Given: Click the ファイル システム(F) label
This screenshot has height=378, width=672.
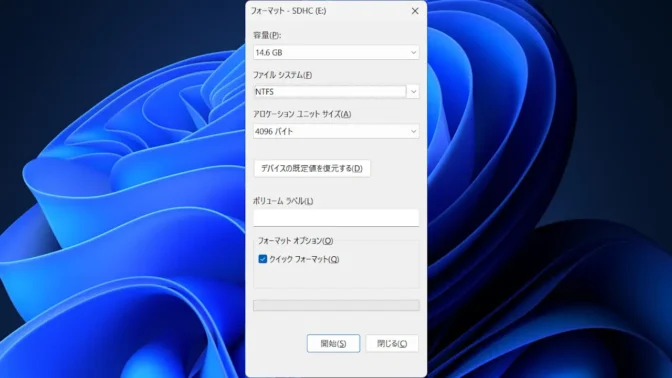Looking at the screenshot, I should point(282,75).
